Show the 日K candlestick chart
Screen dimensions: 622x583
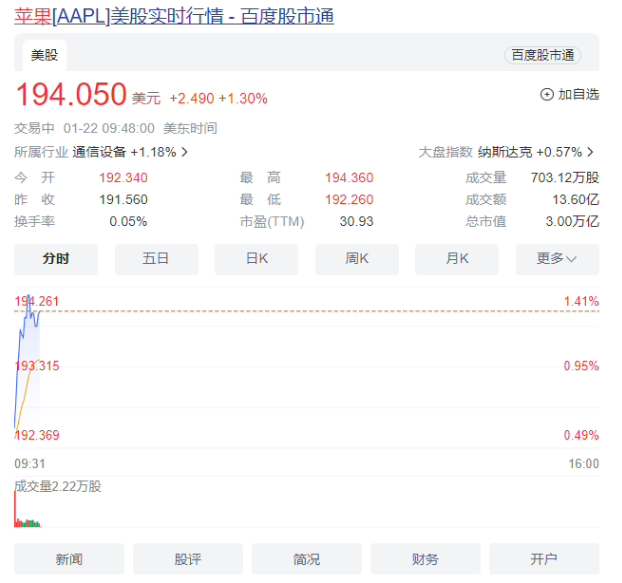point(257,259)
